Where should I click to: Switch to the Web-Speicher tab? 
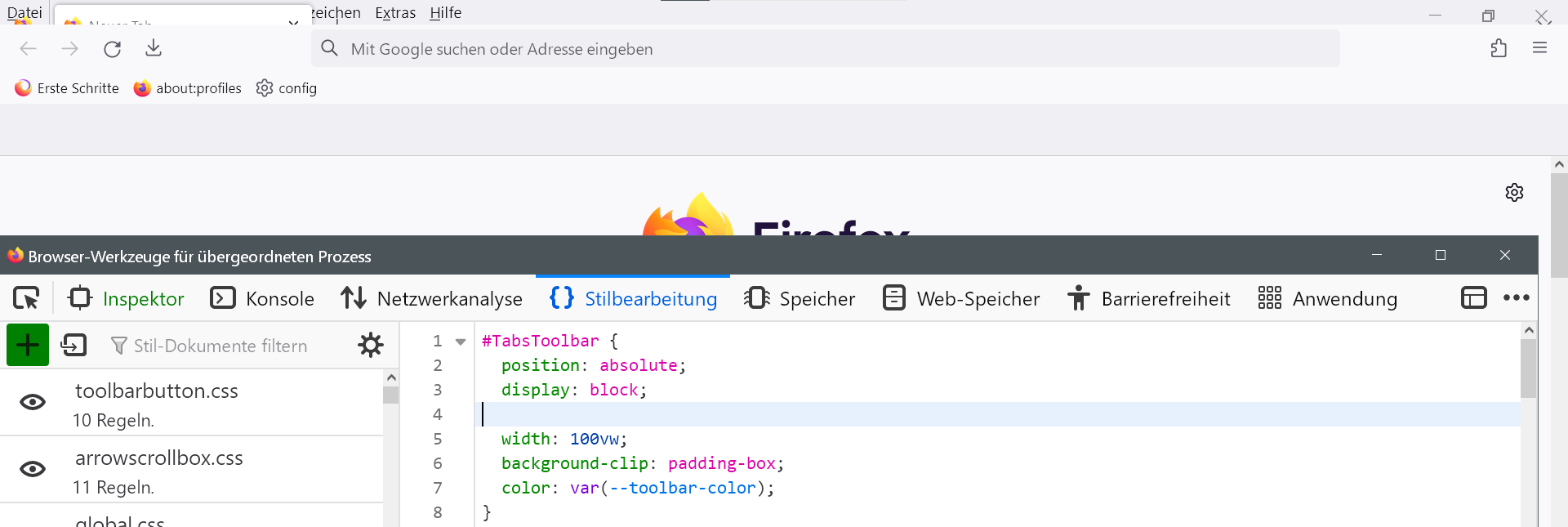(x=961, y=298)
